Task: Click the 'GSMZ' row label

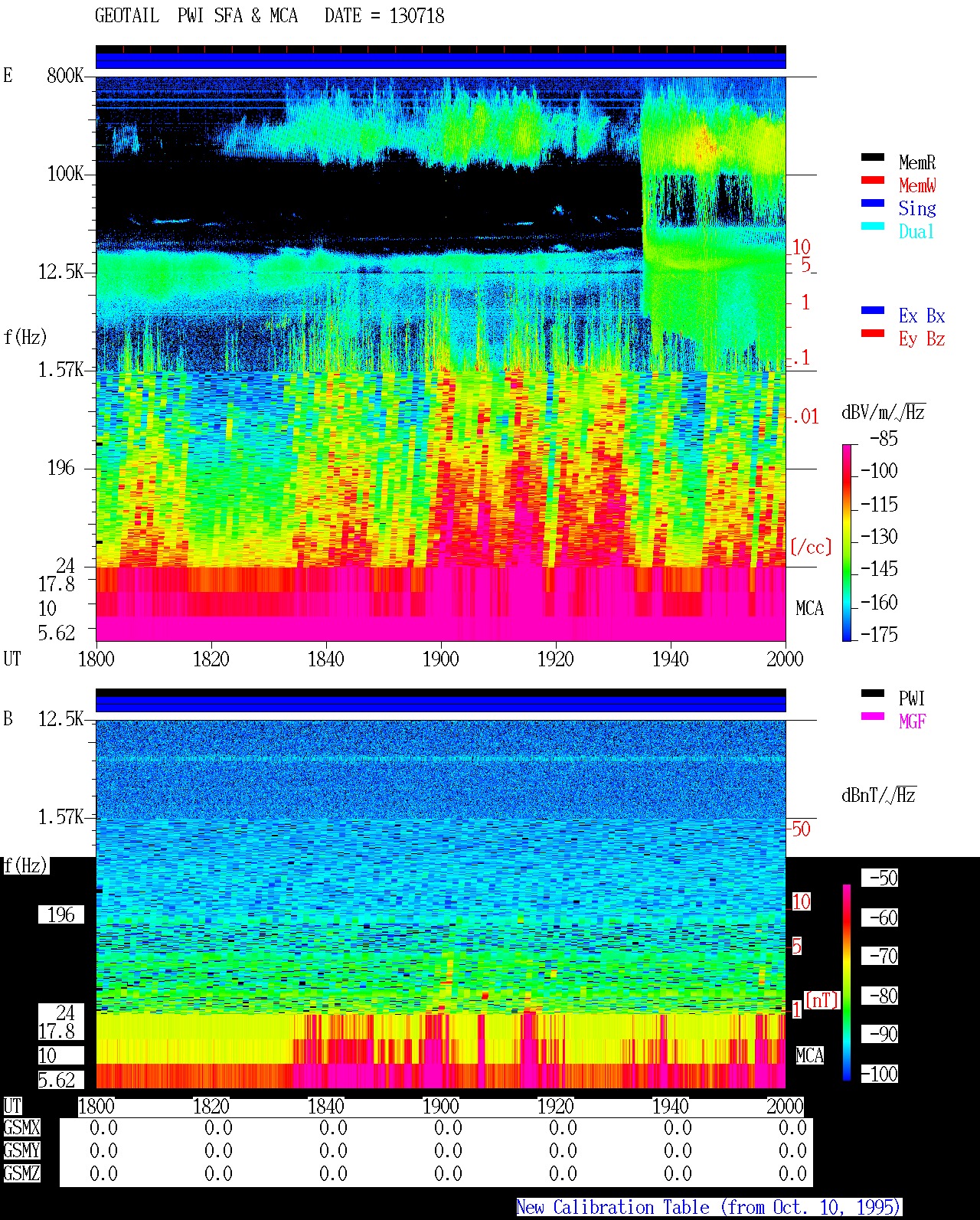Action: [21, 1173]
